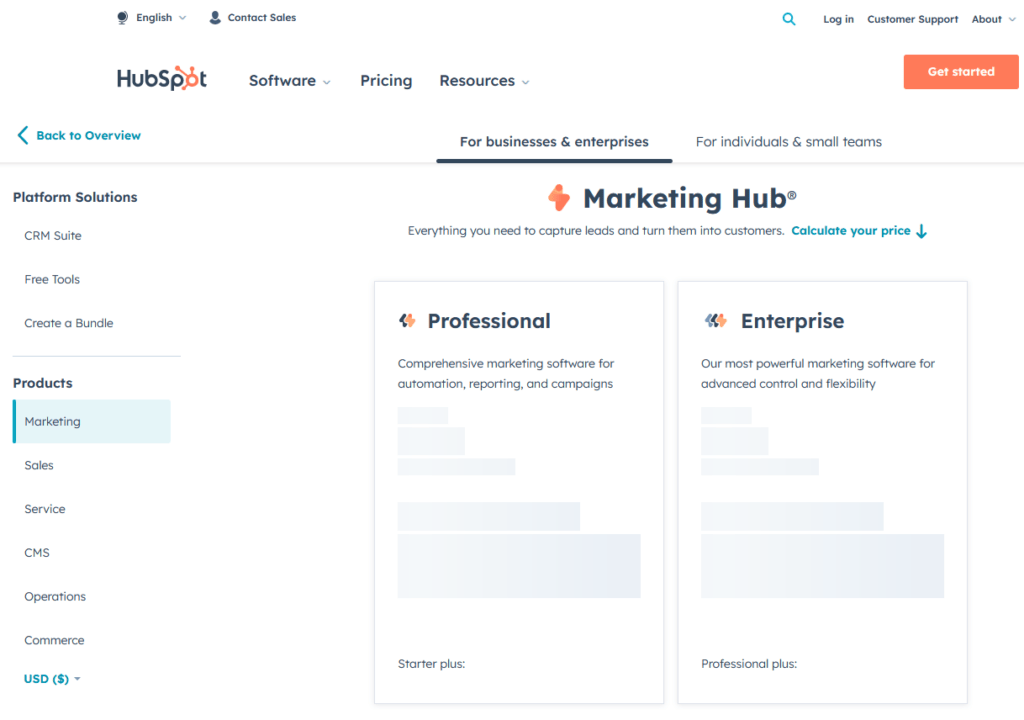Click the Enterprise plan heading

point(792,321)
